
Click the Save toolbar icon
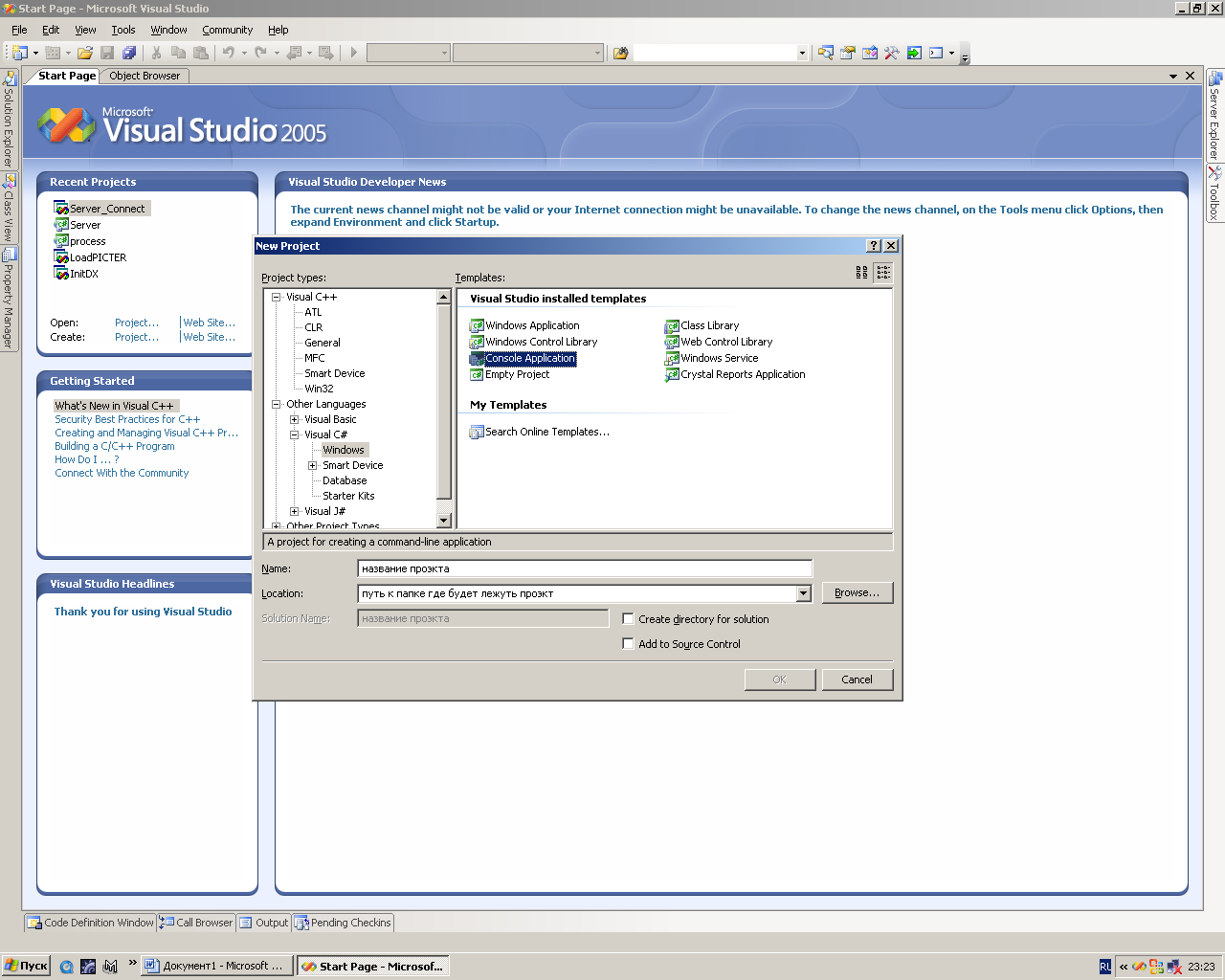pyautogui.click(x=107, y=53)
